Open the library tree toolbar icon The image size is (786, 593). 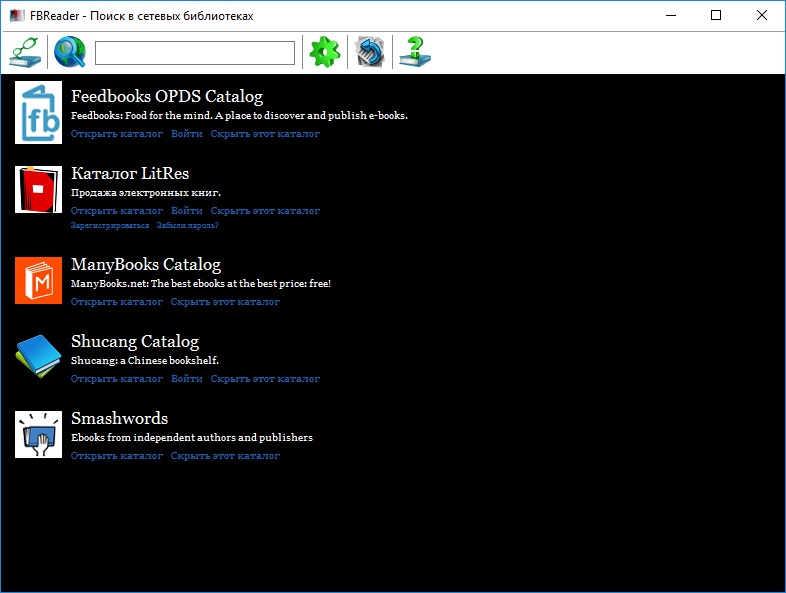[25, 52]
